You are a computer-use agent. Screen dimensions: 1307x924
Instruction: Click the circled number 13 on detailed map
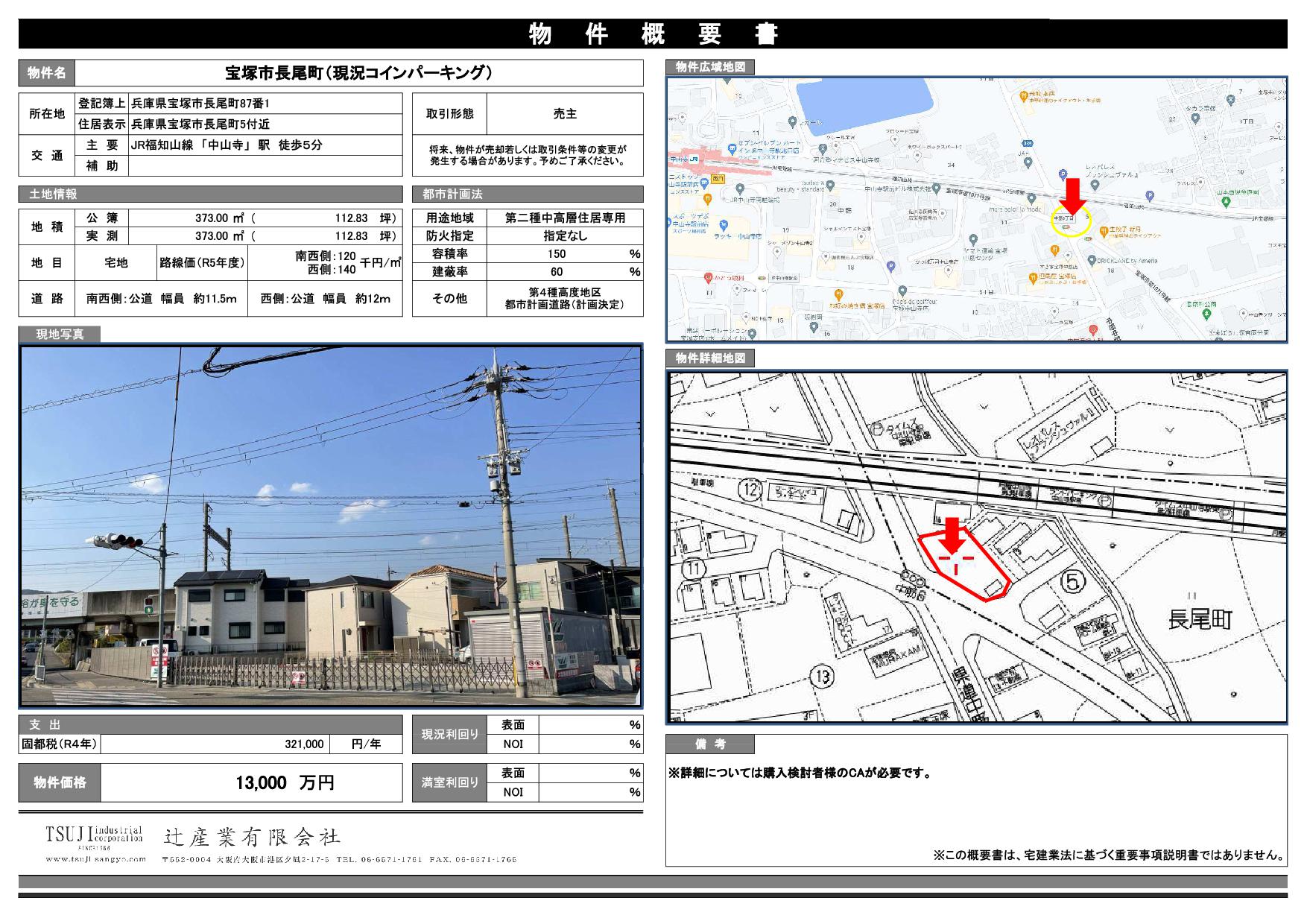822,677
